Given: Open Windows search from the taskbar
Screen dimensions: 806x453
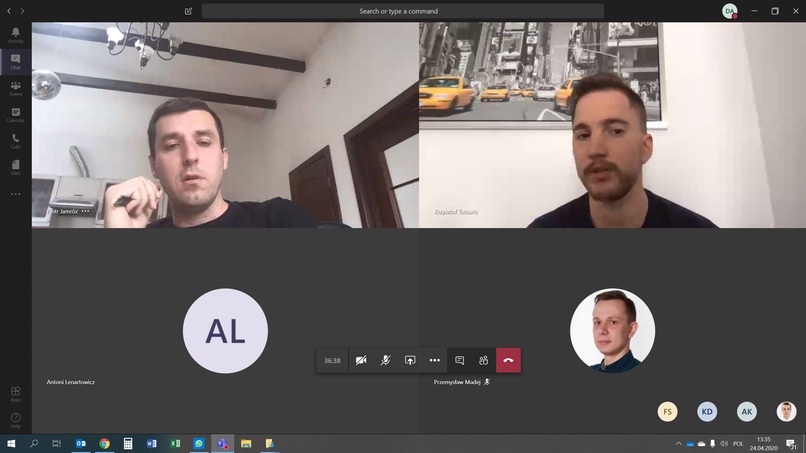Looking at the screenshot, I should [34, 443].
